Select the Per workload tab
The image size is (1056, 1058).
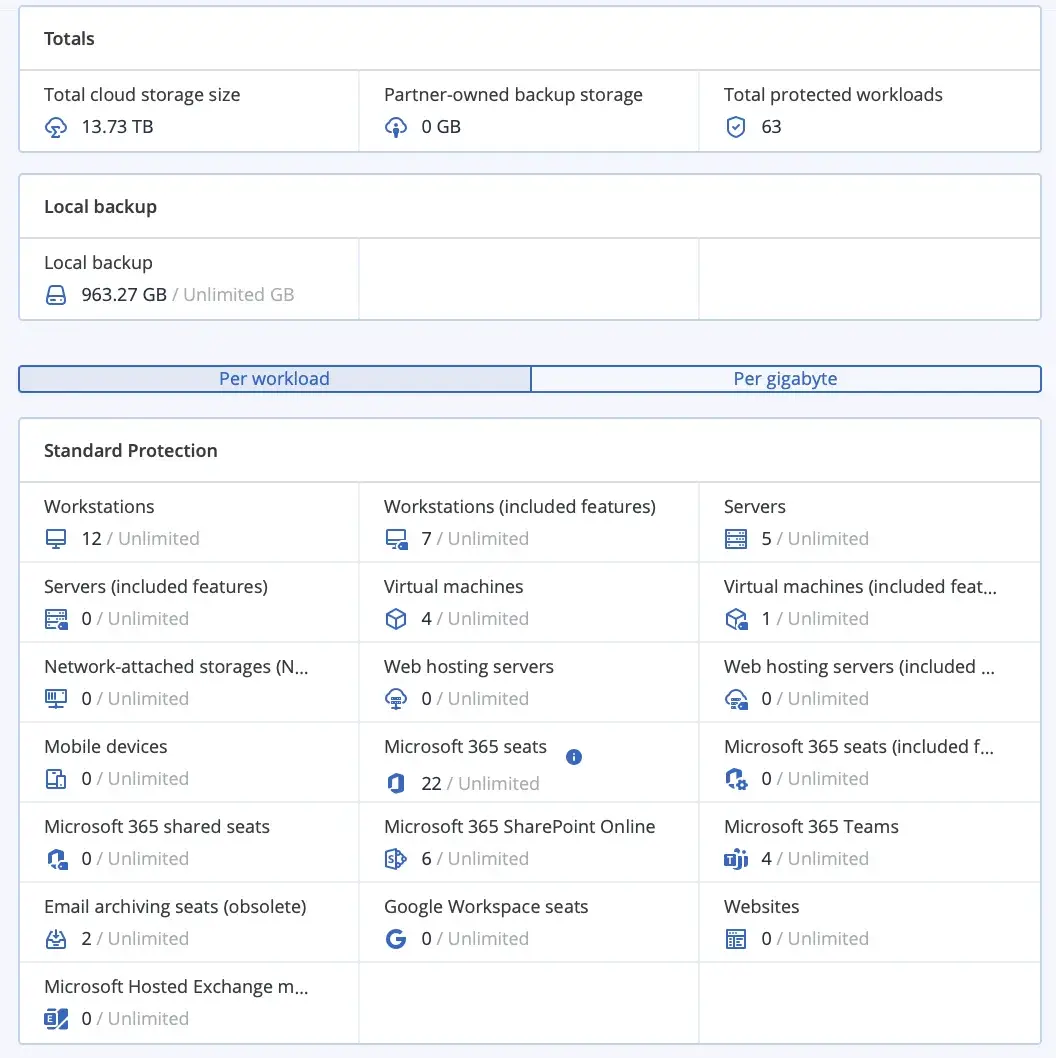point(274,379)
